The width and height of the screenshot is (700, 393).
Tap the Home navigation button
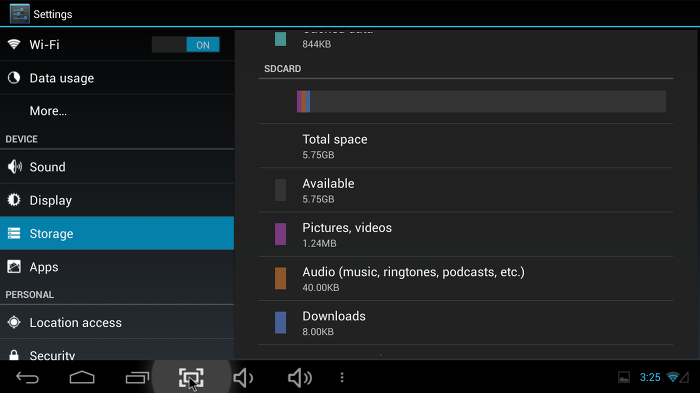pos(82,378)
